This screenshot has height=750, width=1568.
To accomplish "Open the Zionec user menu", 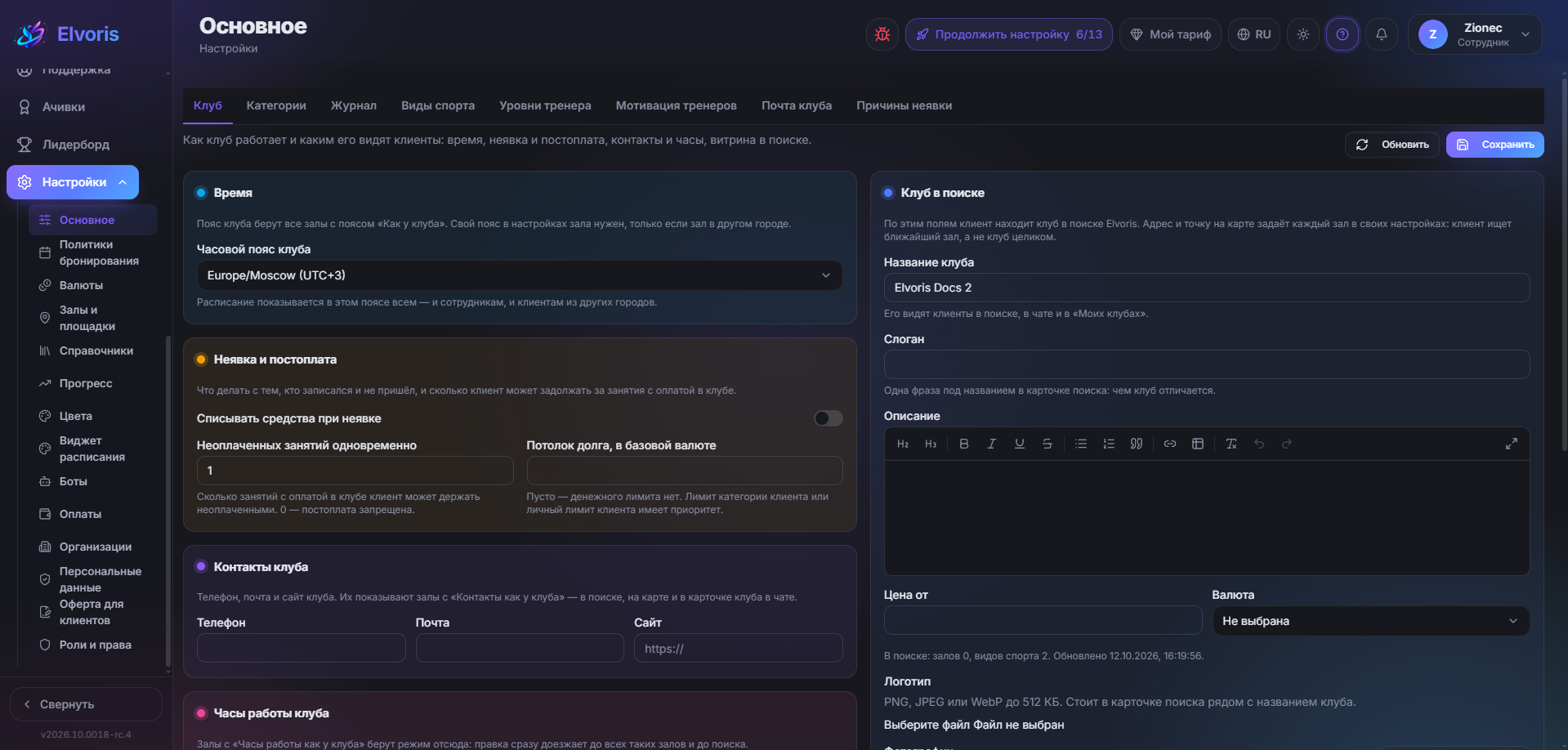I will pos(1475,34).
